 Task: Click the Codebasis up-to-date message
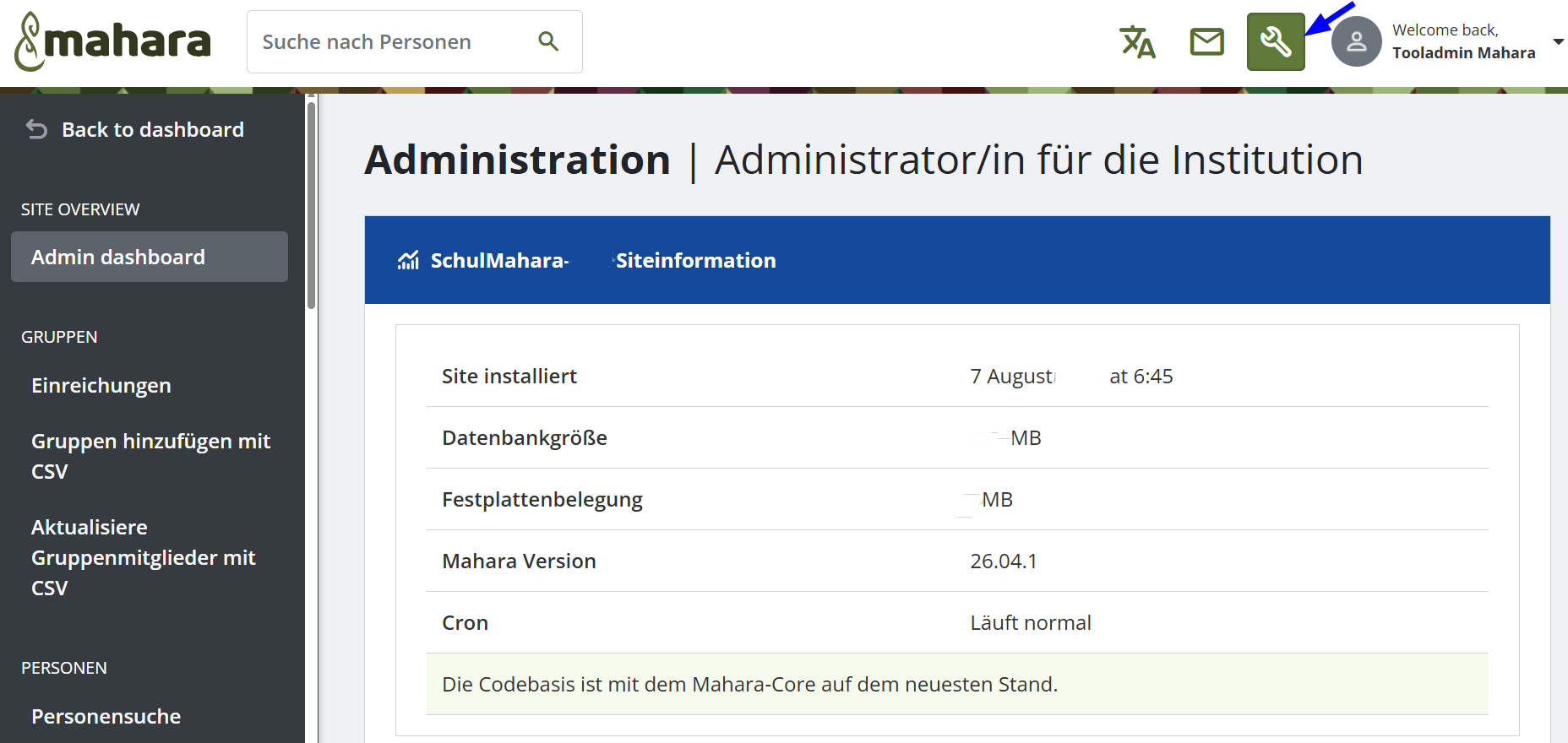click(957, 684)
